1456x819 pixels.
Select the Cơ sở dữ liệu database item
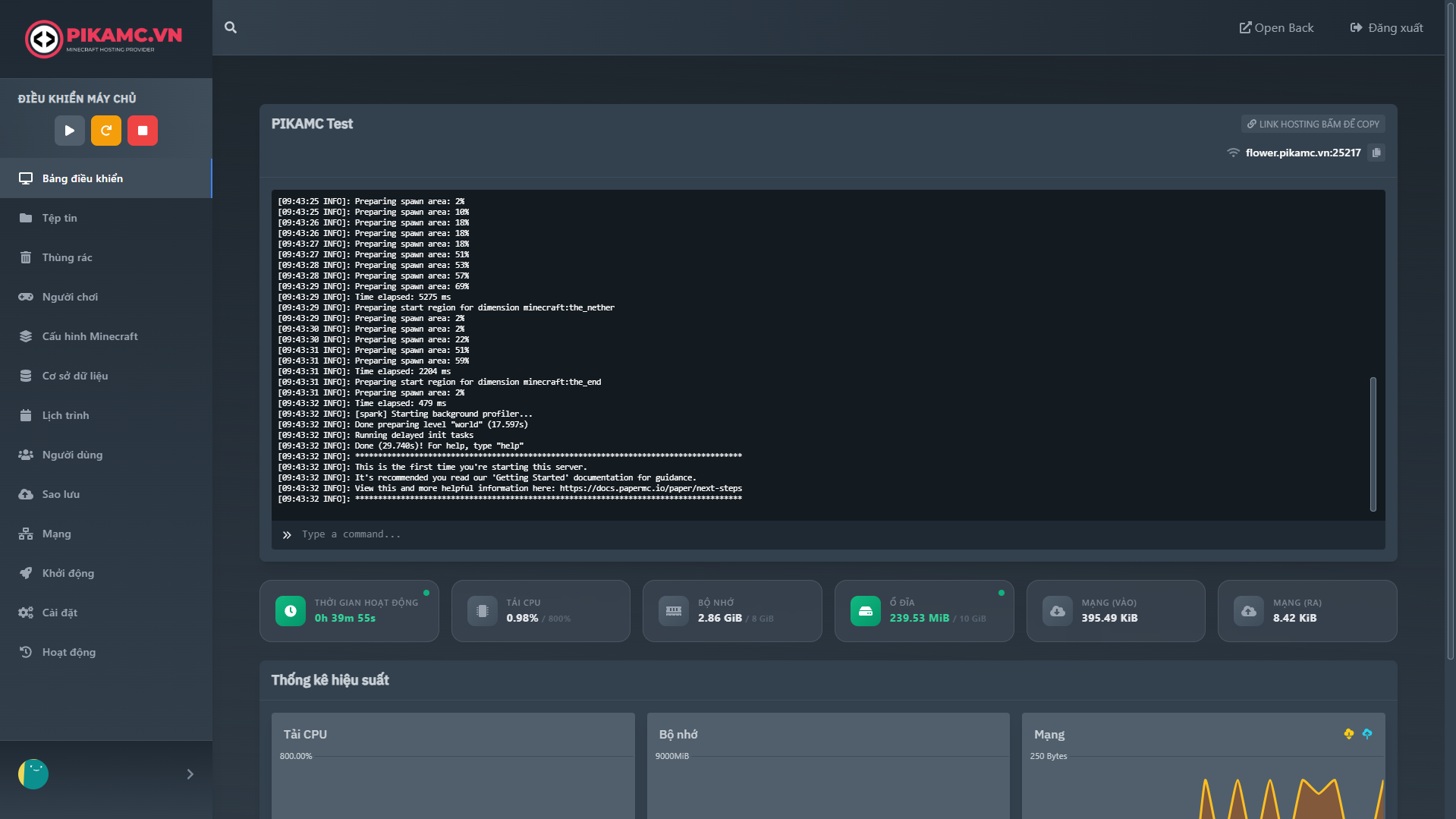coord(74,376)
